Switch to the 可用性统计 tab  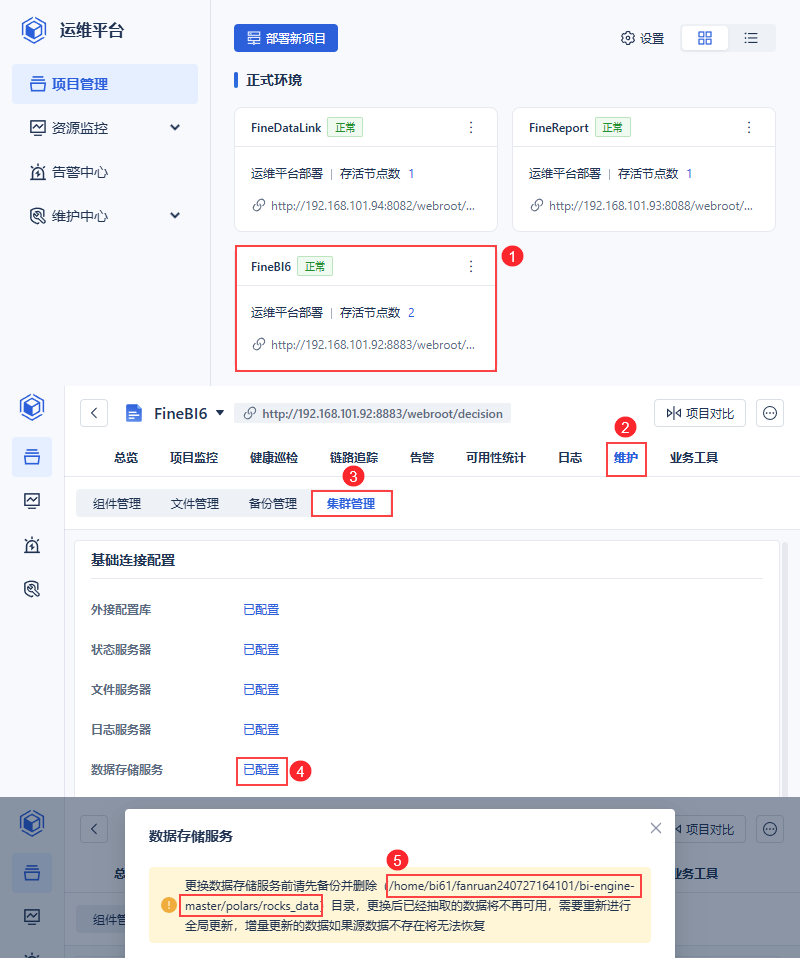tap(496, 458)
